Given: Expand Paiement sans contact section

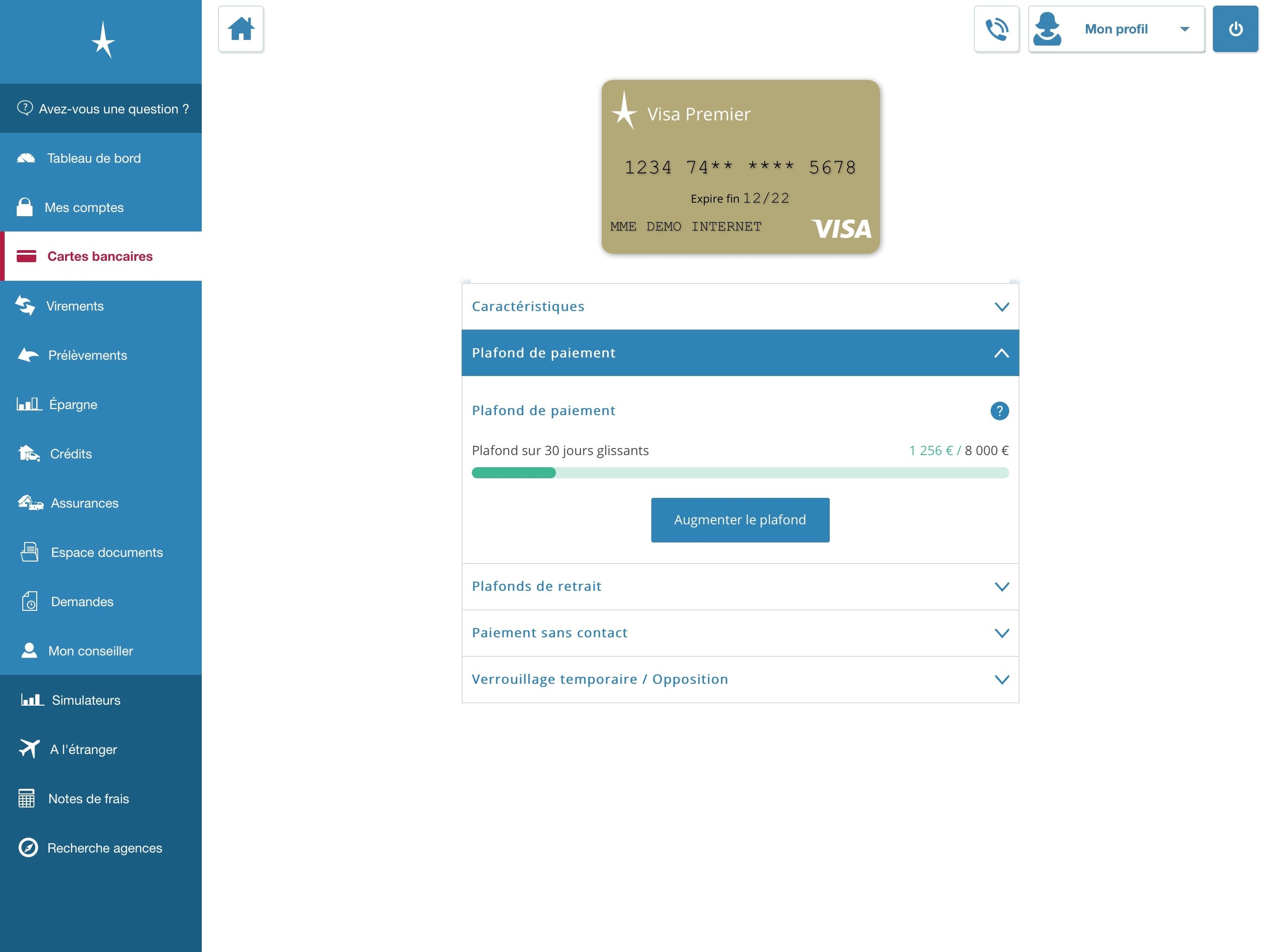Looking at the screenshot, I should (x=740, y=633).
